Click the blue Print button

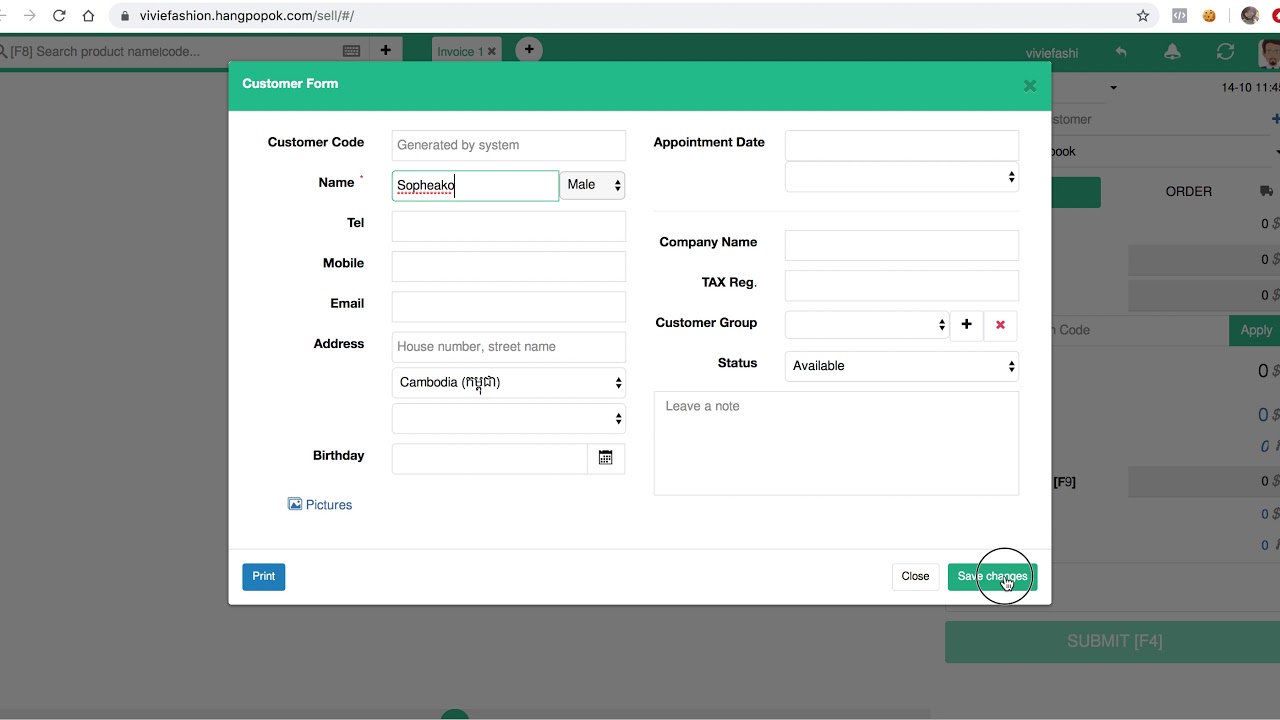(264, 576)
